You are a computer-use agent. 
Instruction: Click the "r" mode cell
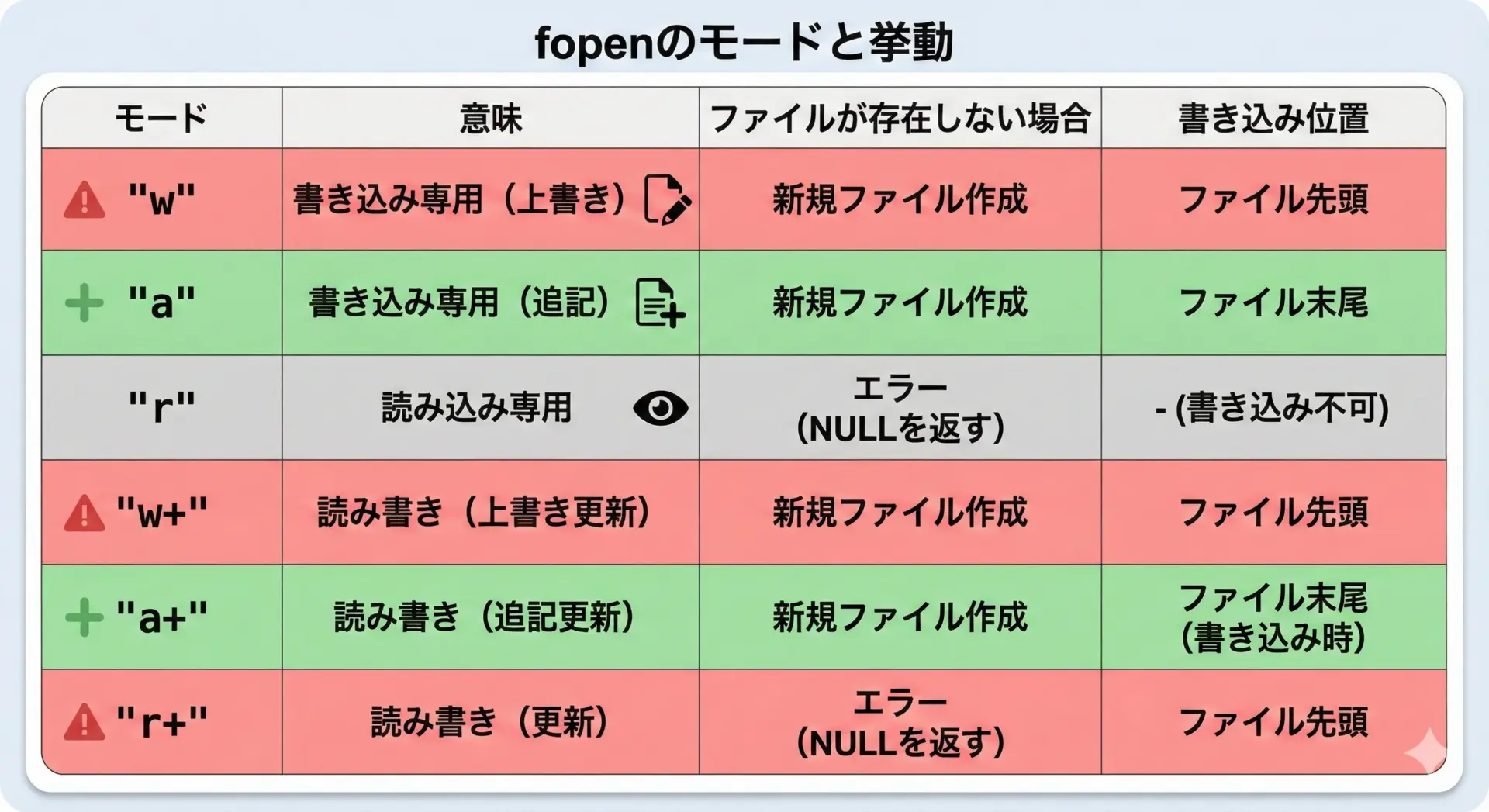(161, 408)
